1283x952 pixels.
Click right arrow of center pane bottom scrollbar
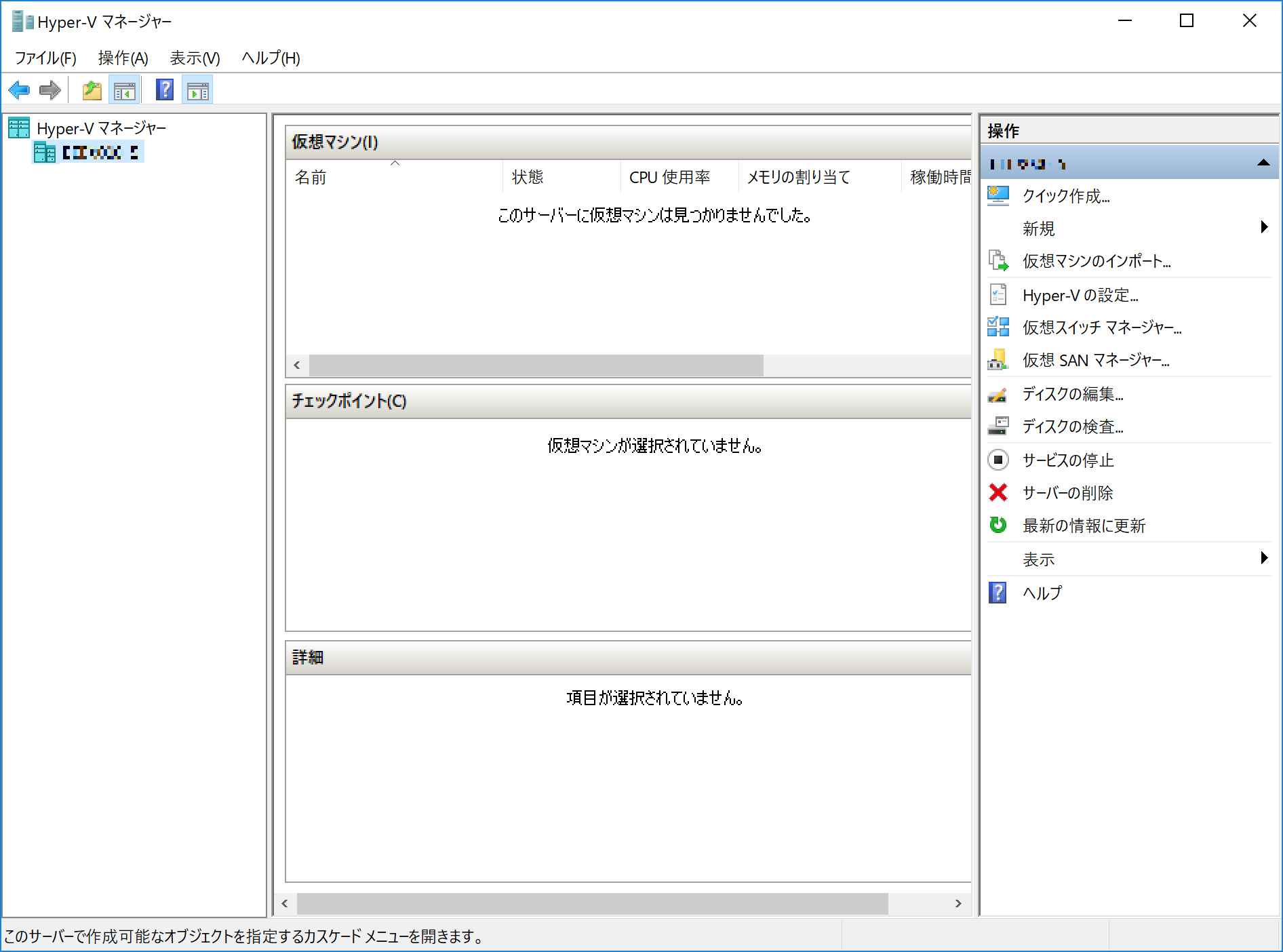958,903
